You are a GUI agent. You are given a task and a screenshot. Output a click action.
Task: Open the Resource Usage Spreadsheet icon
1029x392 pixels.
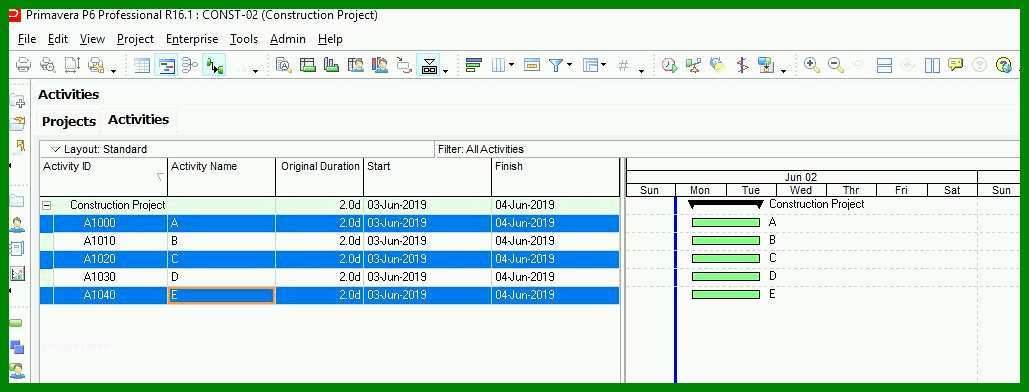[356, 65]
